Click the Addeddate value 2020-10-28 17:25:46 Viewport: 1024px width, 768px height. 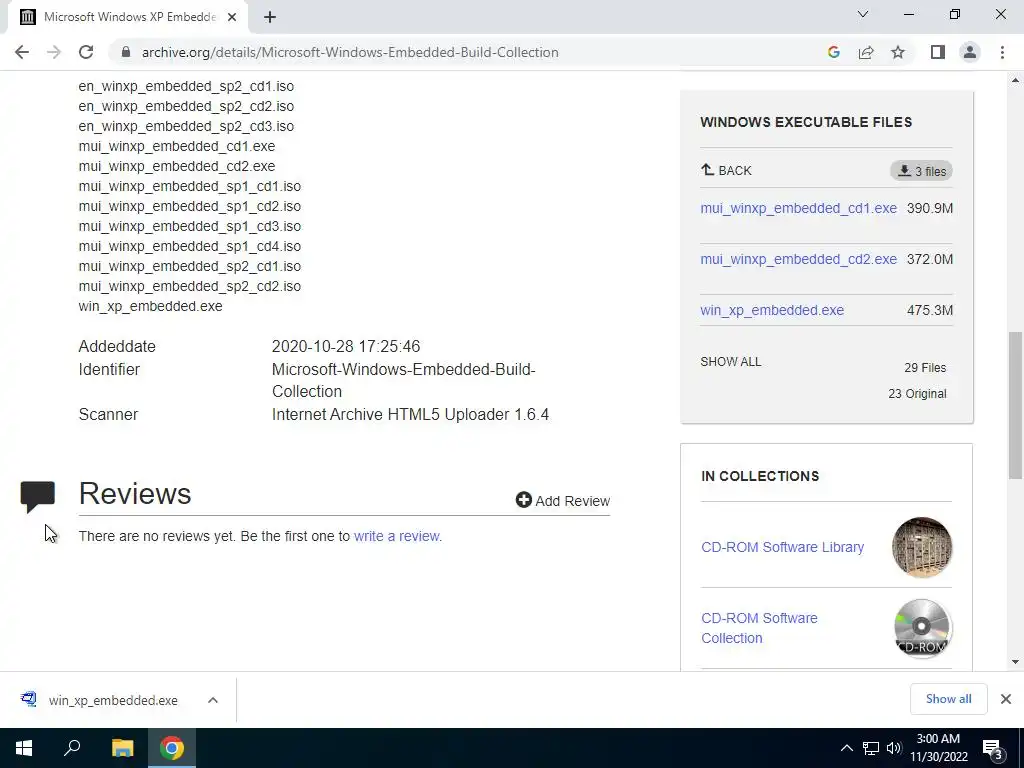click(345, 346)
